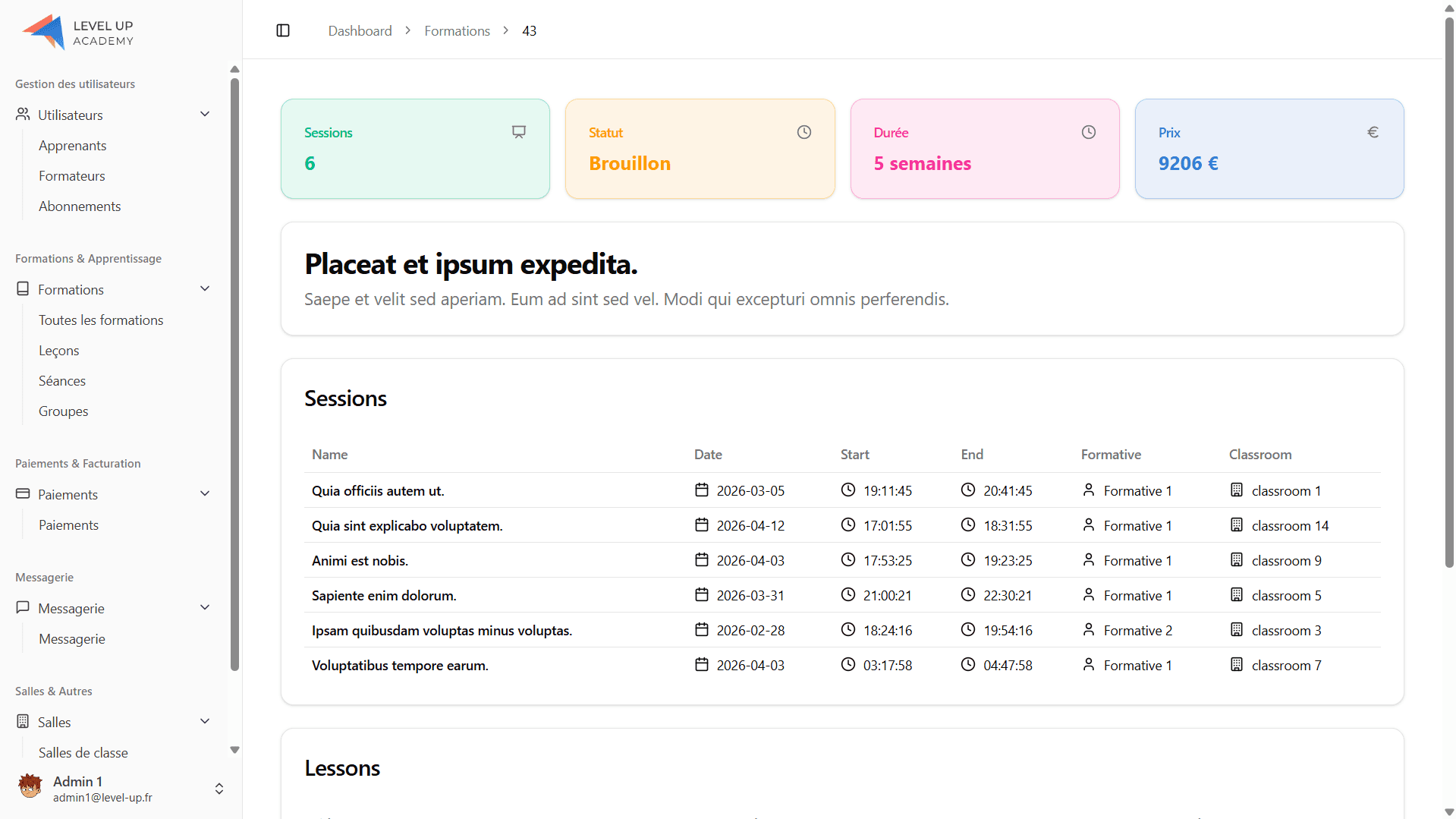Click the Level Up Academy logo
The image size is (1456, 819).
click(78, 32)
